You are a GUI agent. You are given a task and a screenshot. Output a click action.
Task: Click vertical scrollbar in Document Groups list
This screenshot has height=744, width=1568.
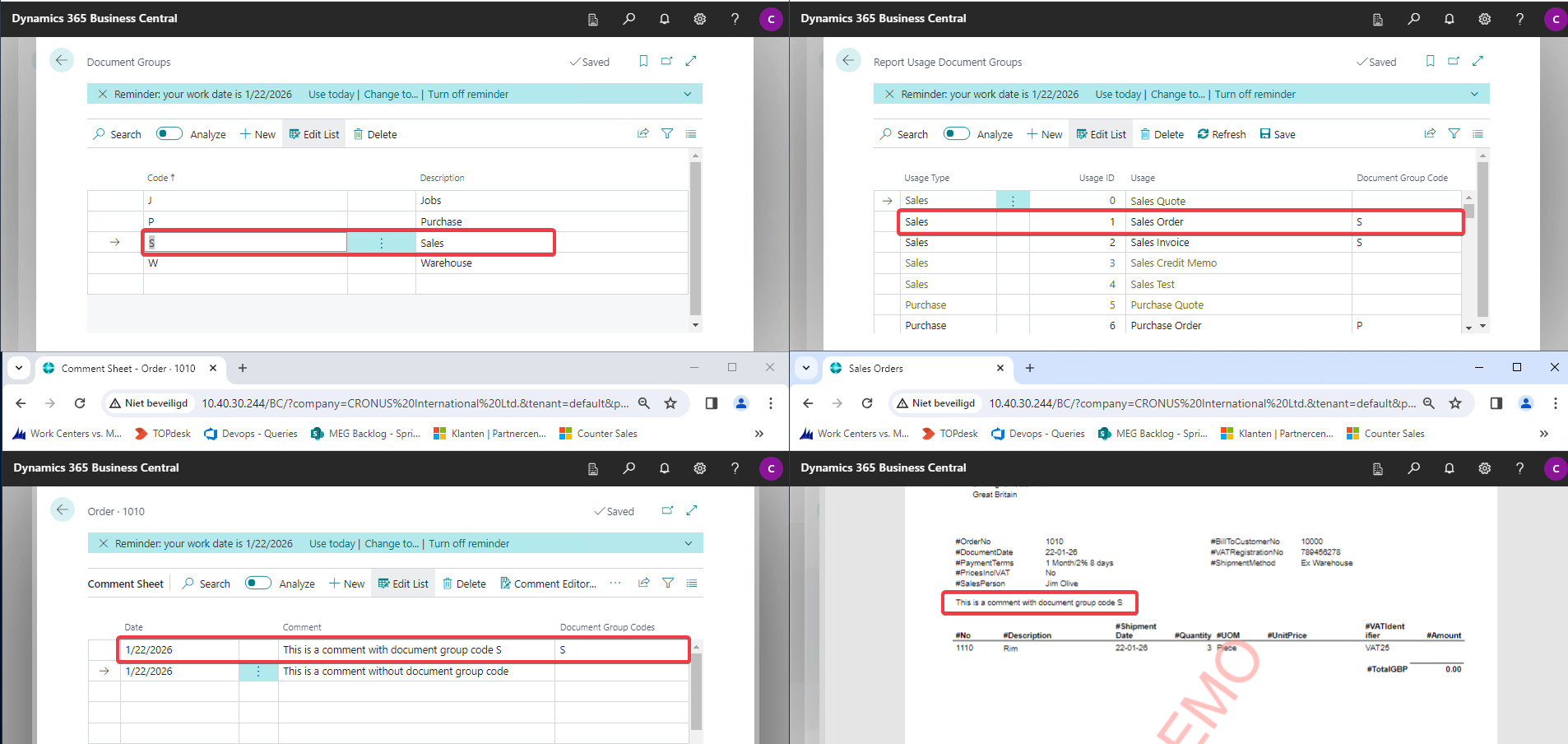(695, 239)
